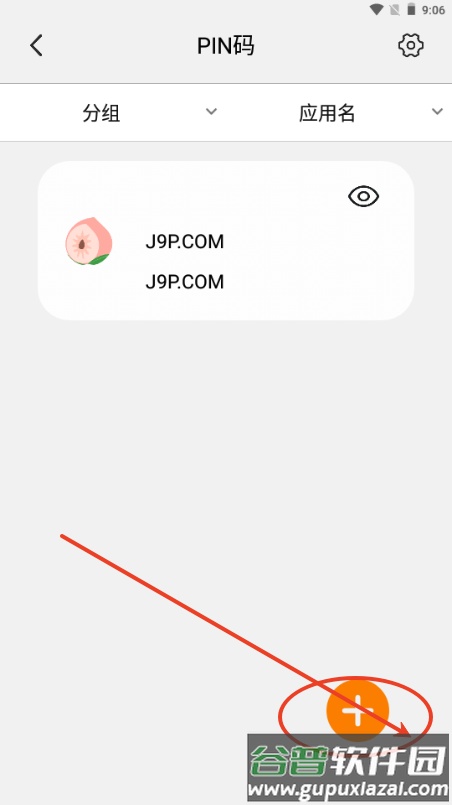
Task: Tap the PIN码 page title
Action: (x=225, y=46)
